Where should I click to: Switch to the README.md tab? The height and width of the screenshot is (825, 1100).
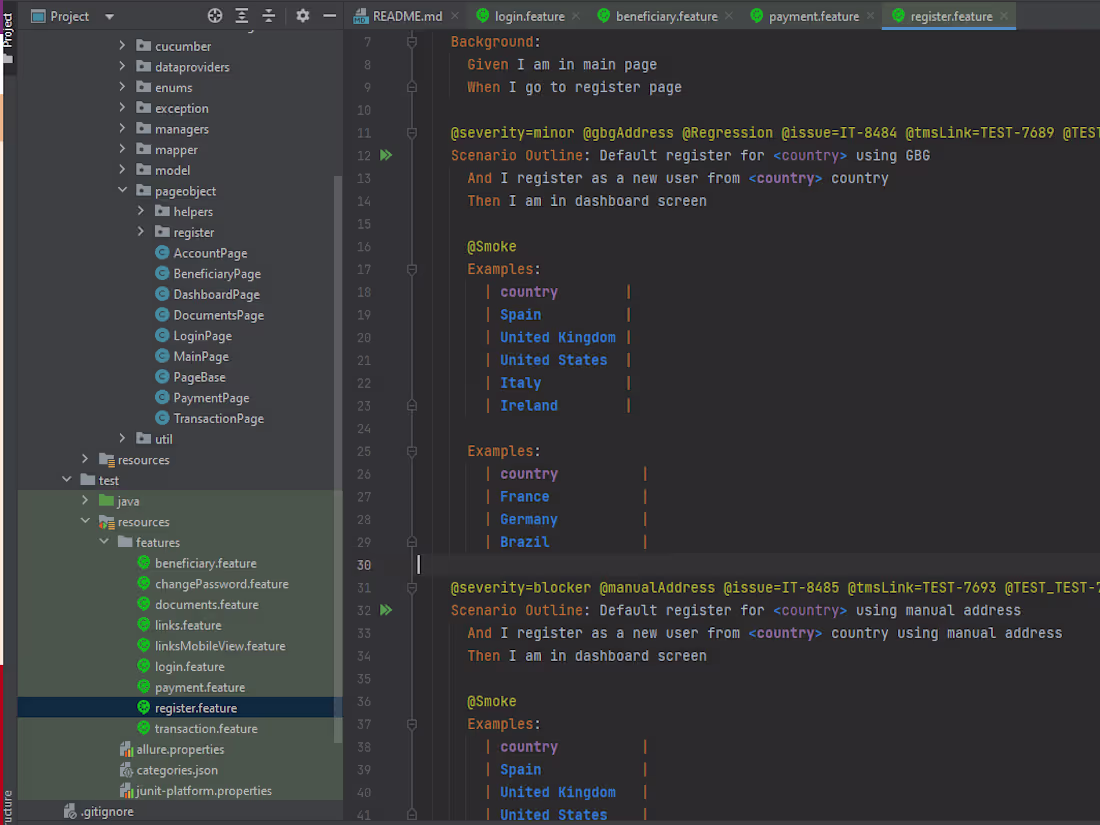point(405,15)
